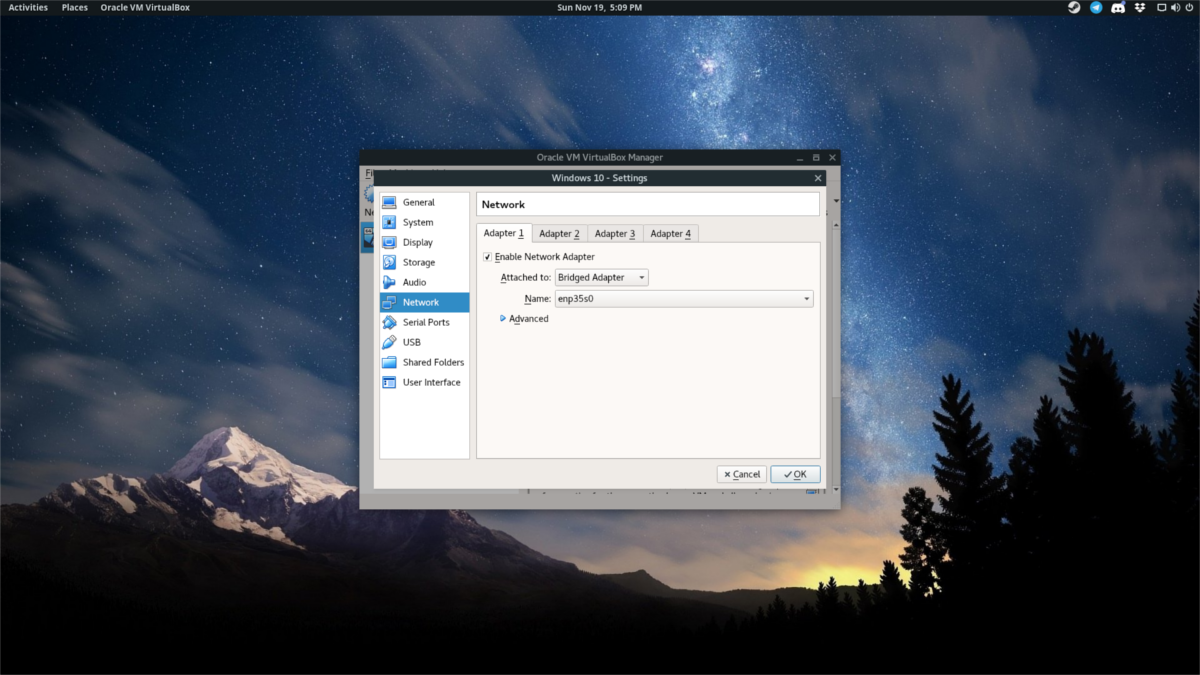Open the User Interface settings category

[x=431, y=383]
